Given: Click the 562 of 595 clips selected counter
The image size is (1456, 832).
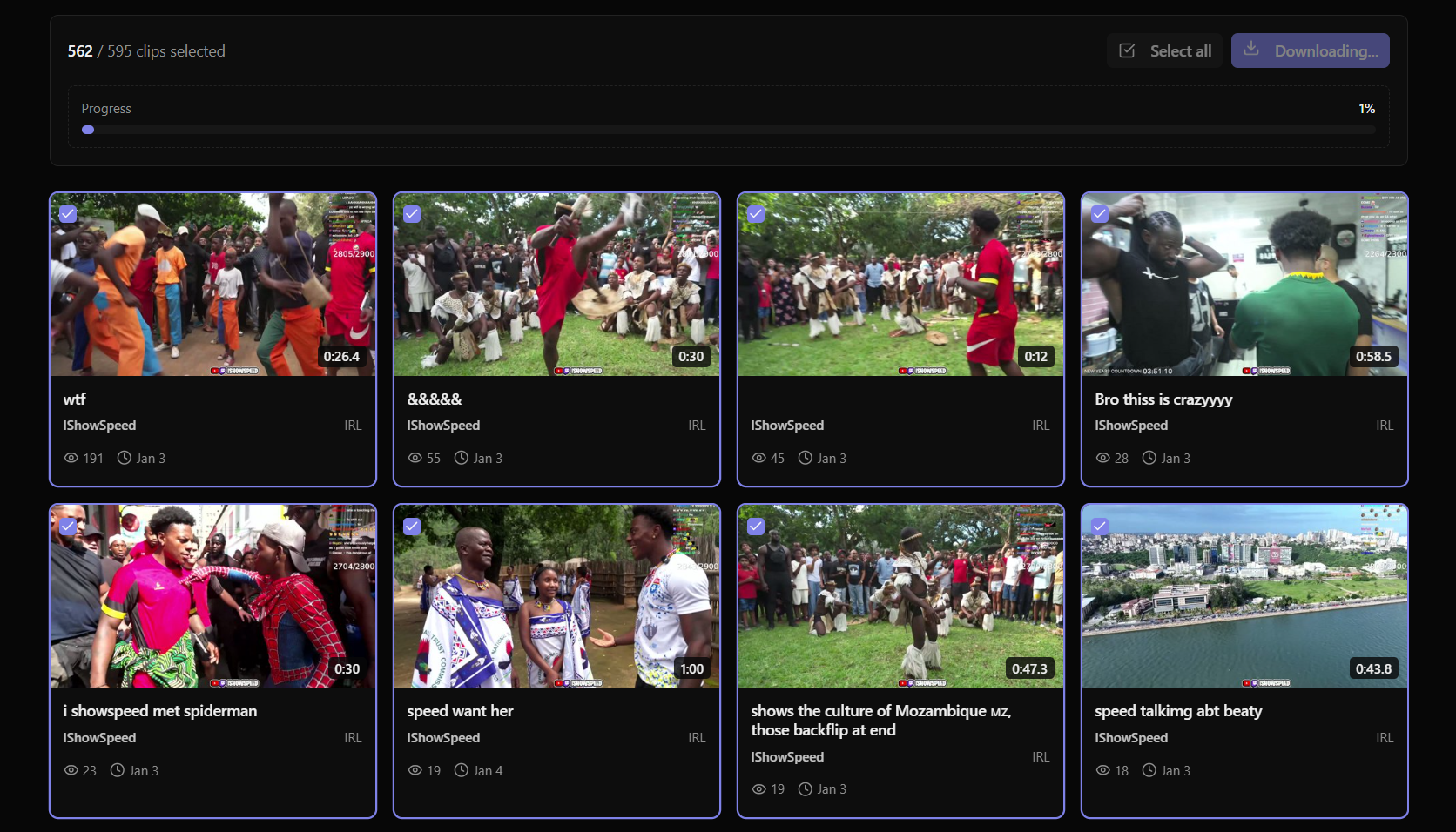Looking at the screenshot, I should pos(145,50).
